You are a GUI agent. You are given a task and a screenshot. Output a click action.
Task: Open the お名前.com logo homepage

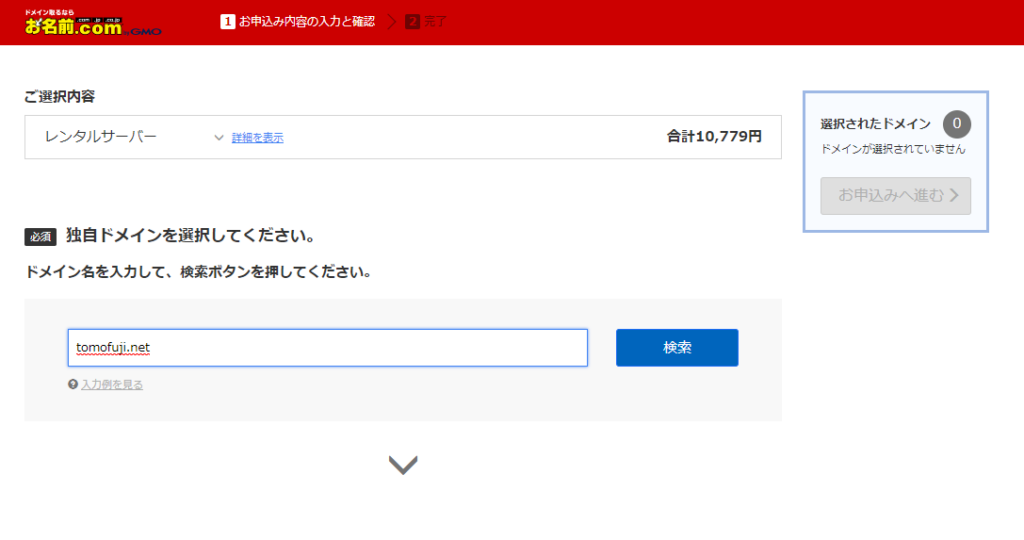[x=93, y=23]
